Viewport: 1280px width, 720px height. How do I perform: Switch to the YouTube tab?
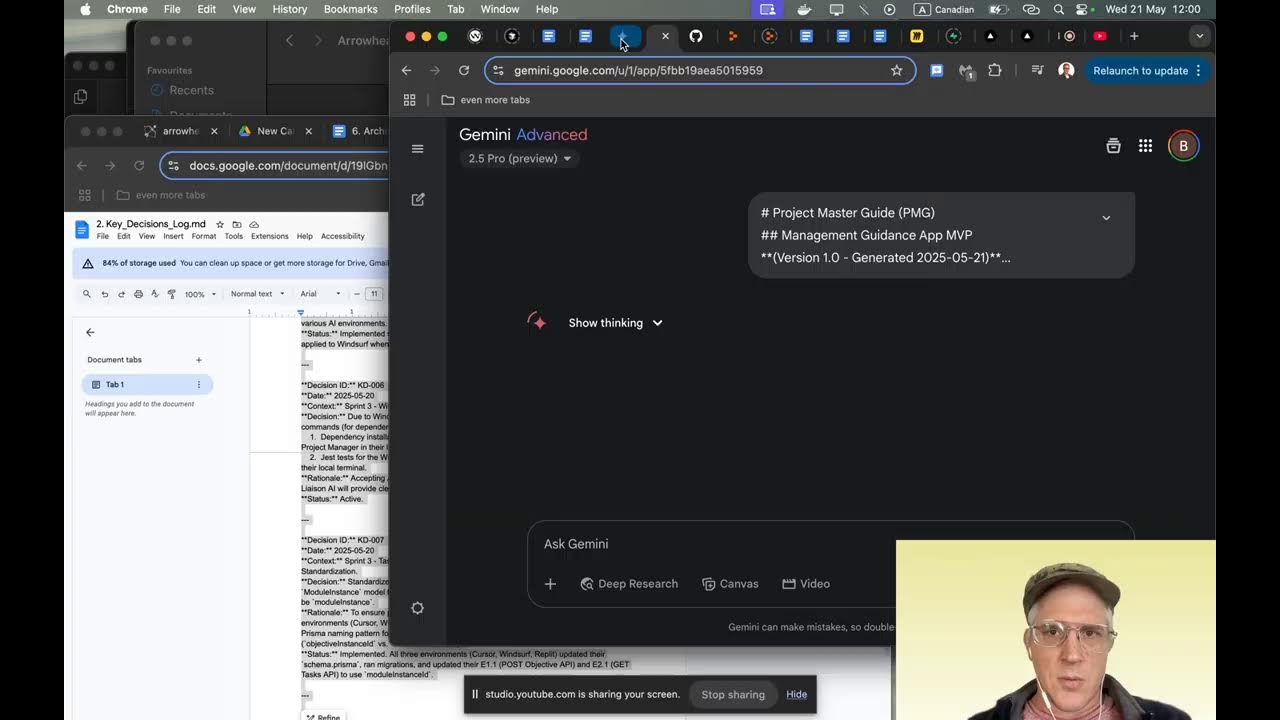(x=1100, y=36)
